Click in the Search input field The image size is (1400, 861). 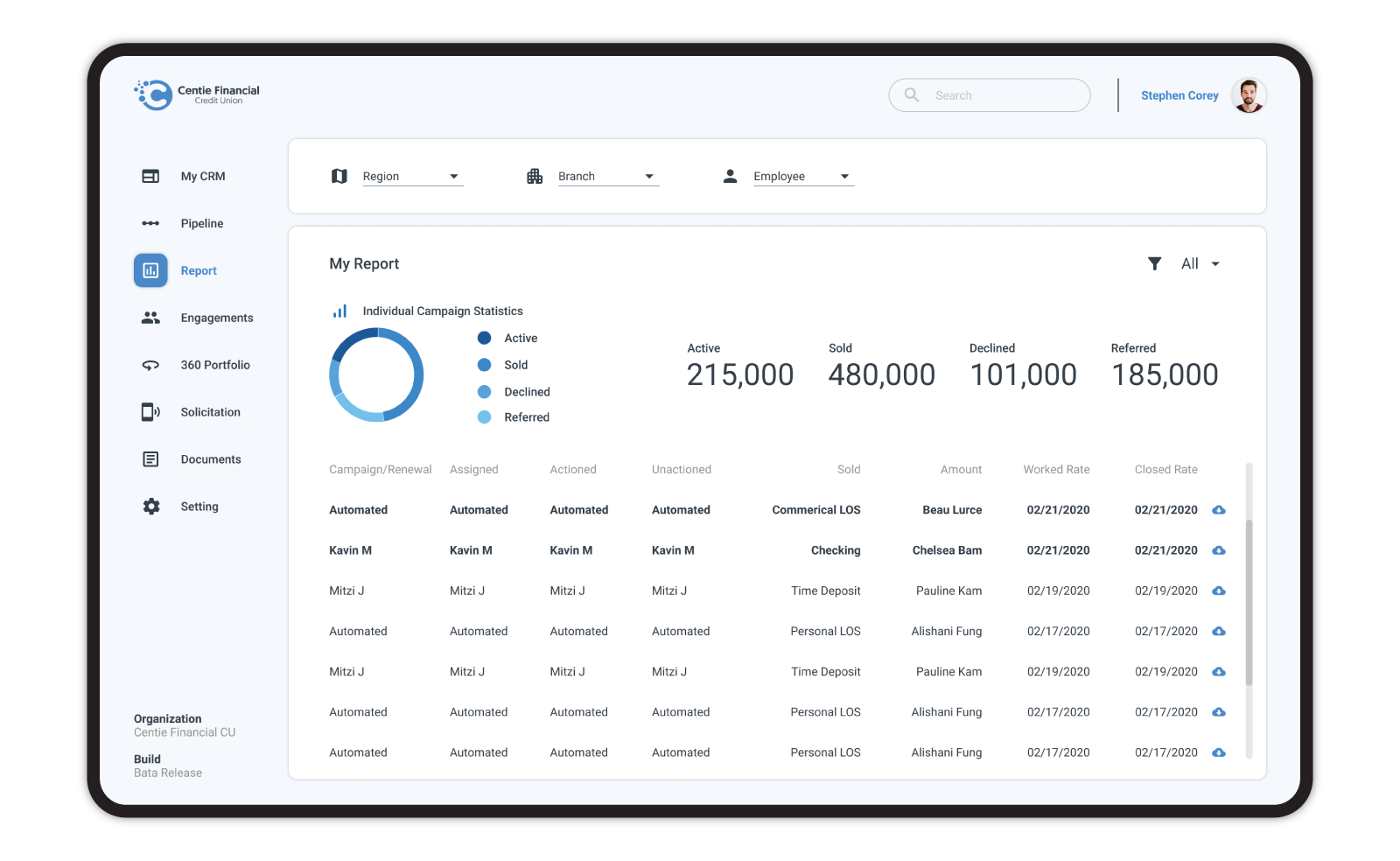990,95
